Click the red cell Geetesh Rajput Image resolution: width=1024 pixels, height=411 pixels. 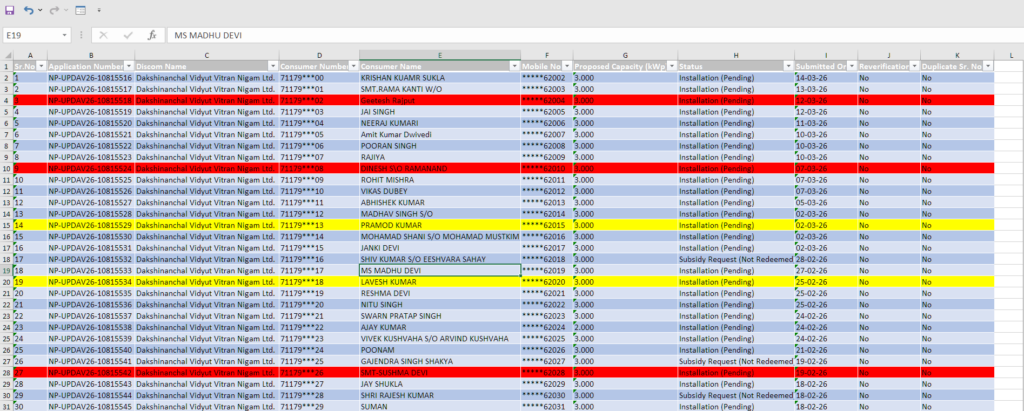coord(440,100)
